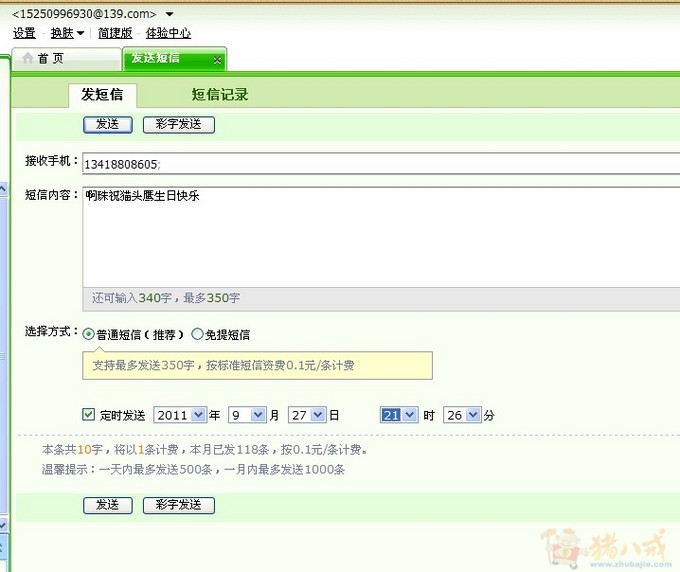Click the left sidebar scroll-up arrow
Screen dimensions: 680x572
point(3,189)
